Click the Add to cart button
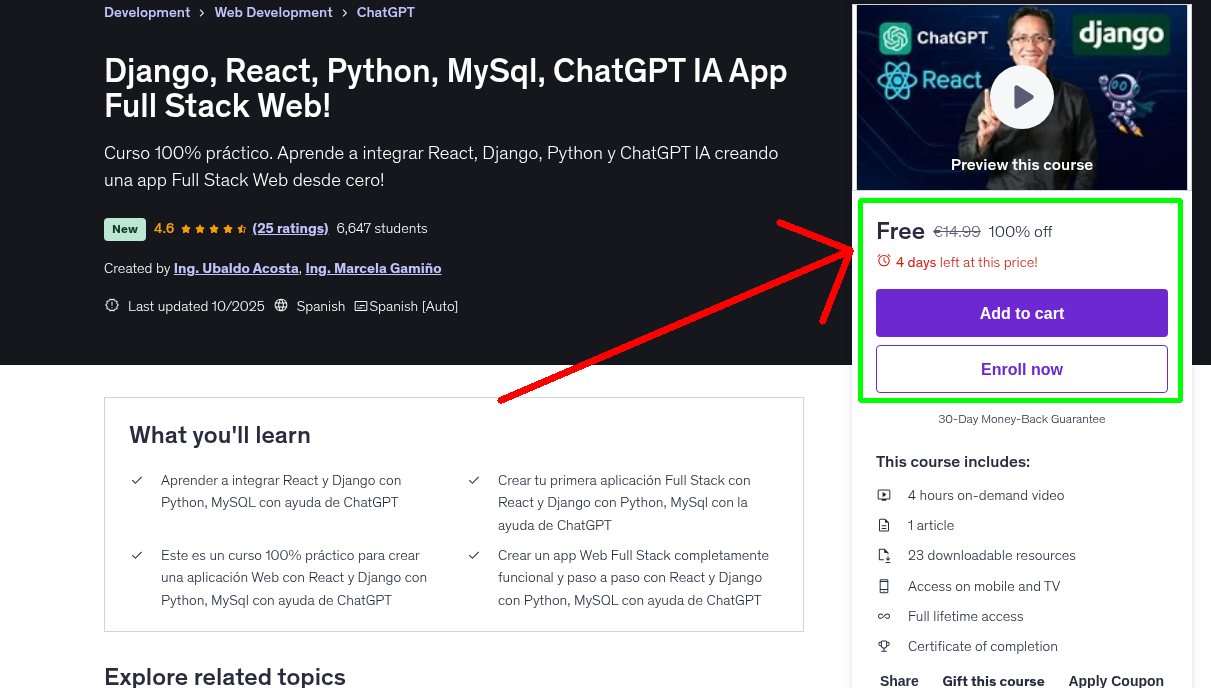 (x=1021, y=313)
